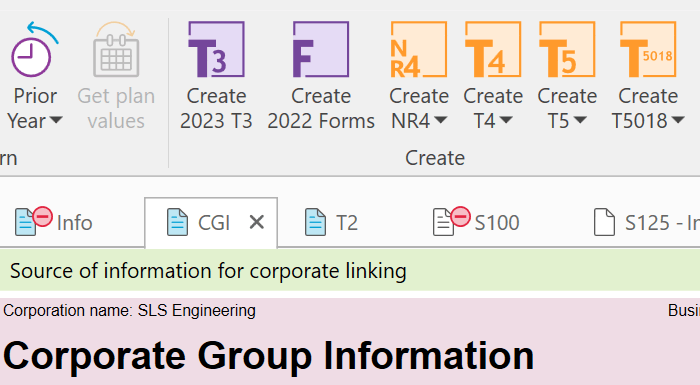The width and height of the screenshot is (700, 385).
Task: Close the CGI tab
Action: 257,222
